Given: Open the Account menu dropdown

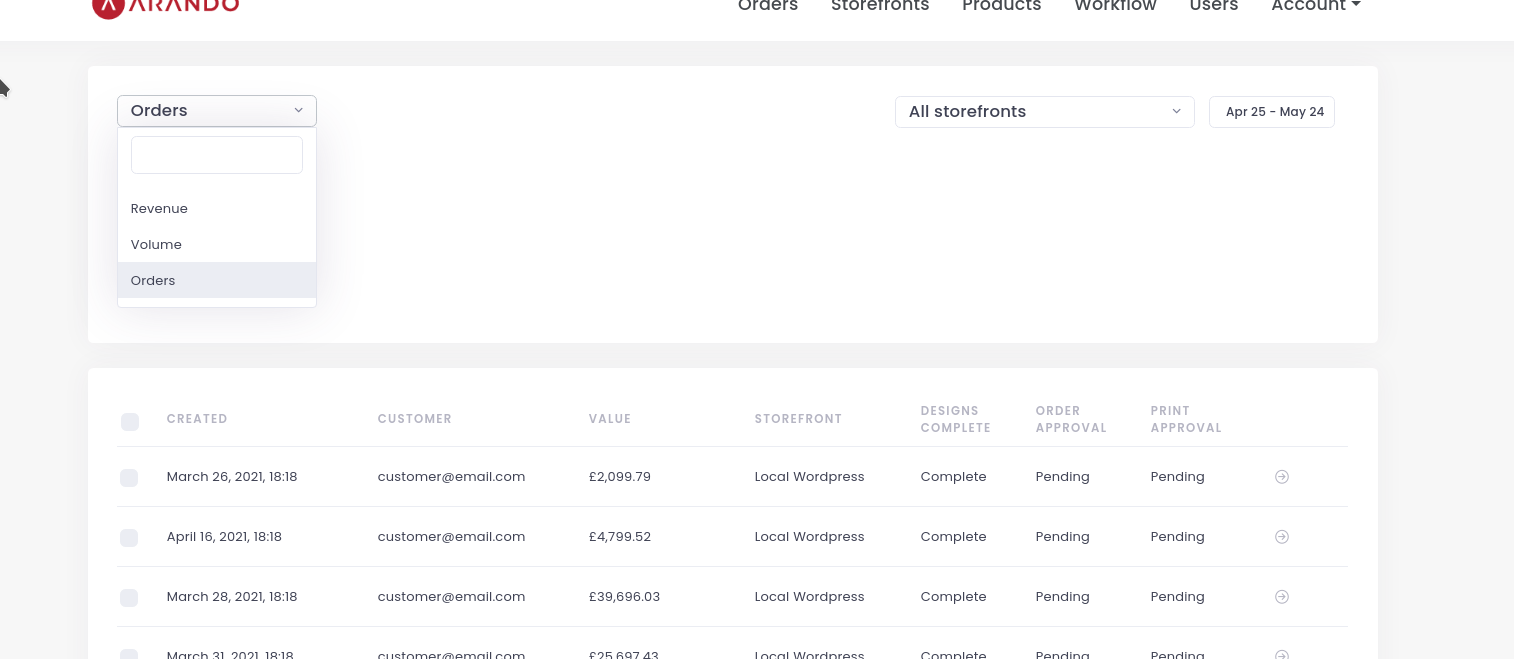Looking at the screenshot, I should [x=1315, y=6].
